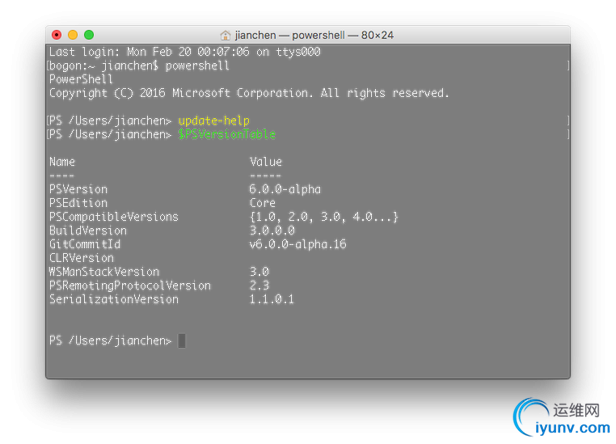This screenshot has height=444, width=616.
Task: Click the 'WSManStackVersion' row name
Action: [104, 272]
